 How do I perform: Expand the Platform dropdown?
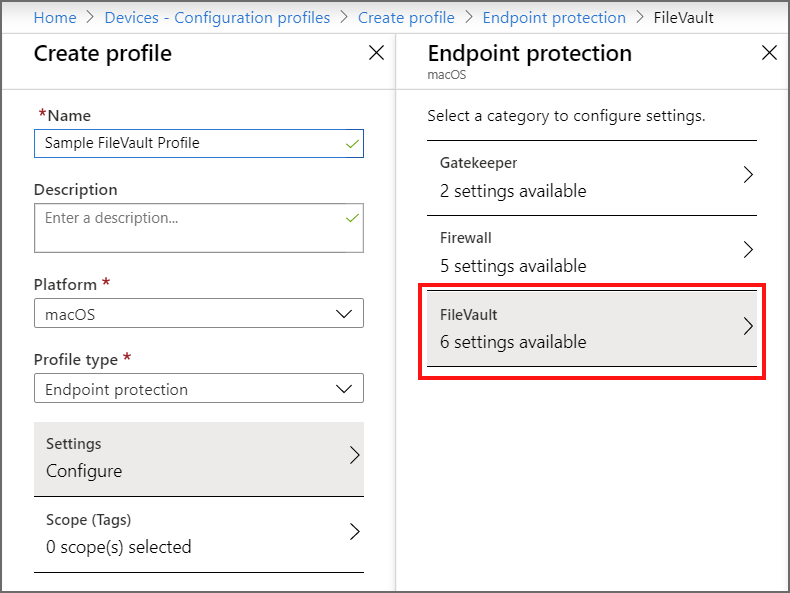(x=344, y=313)
